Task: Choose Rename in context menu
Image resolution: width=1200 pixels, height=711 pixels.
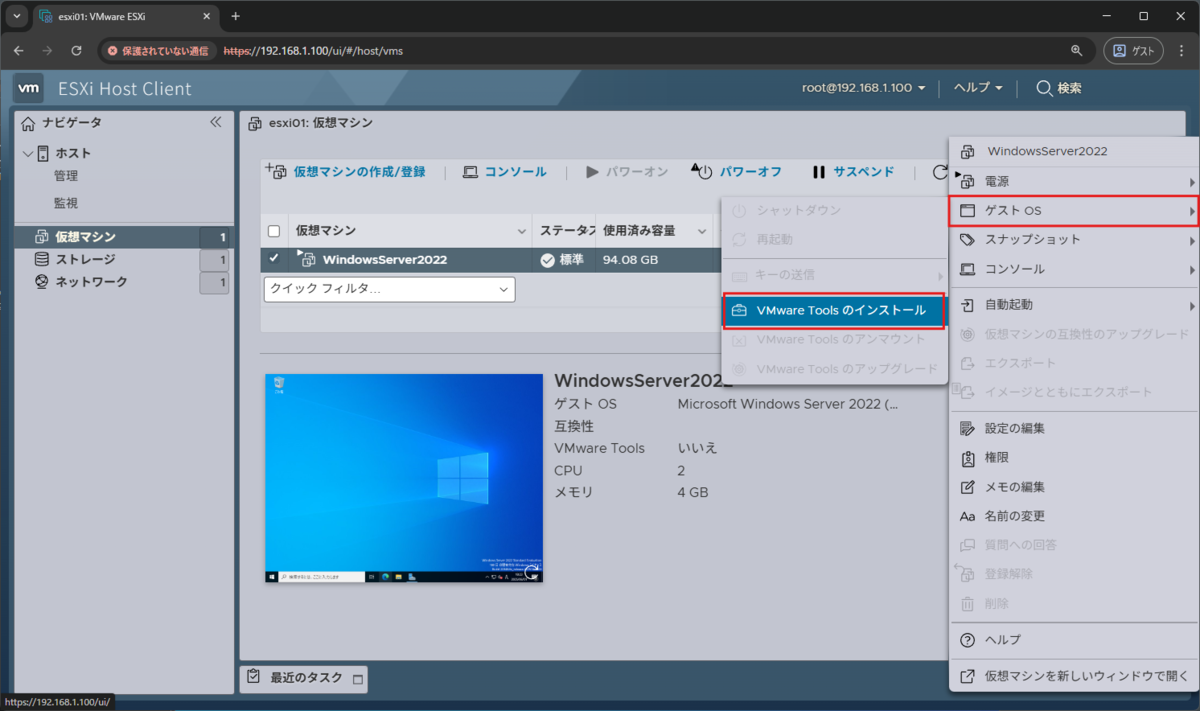Action: click(x=1074, y=517)
